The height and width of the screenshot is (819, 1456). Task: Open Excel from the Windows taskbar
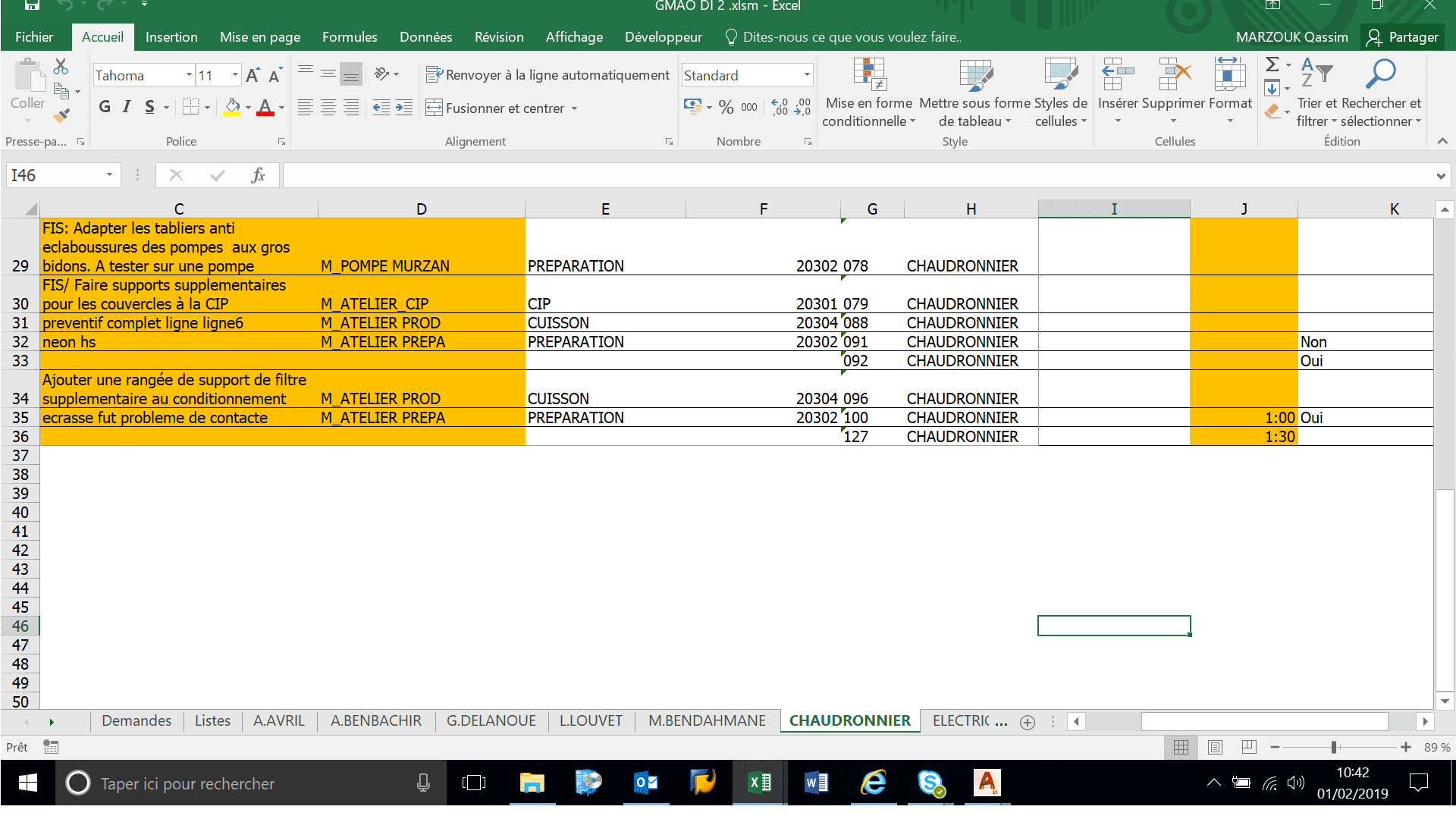[759, 783]
